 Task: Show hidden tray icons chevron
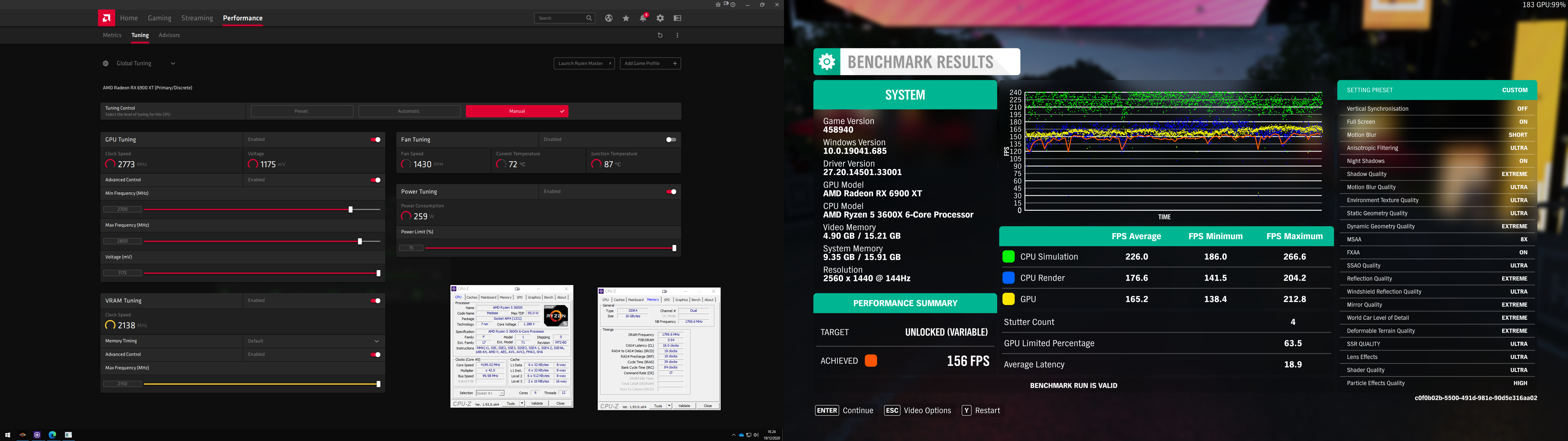[734, 435]
